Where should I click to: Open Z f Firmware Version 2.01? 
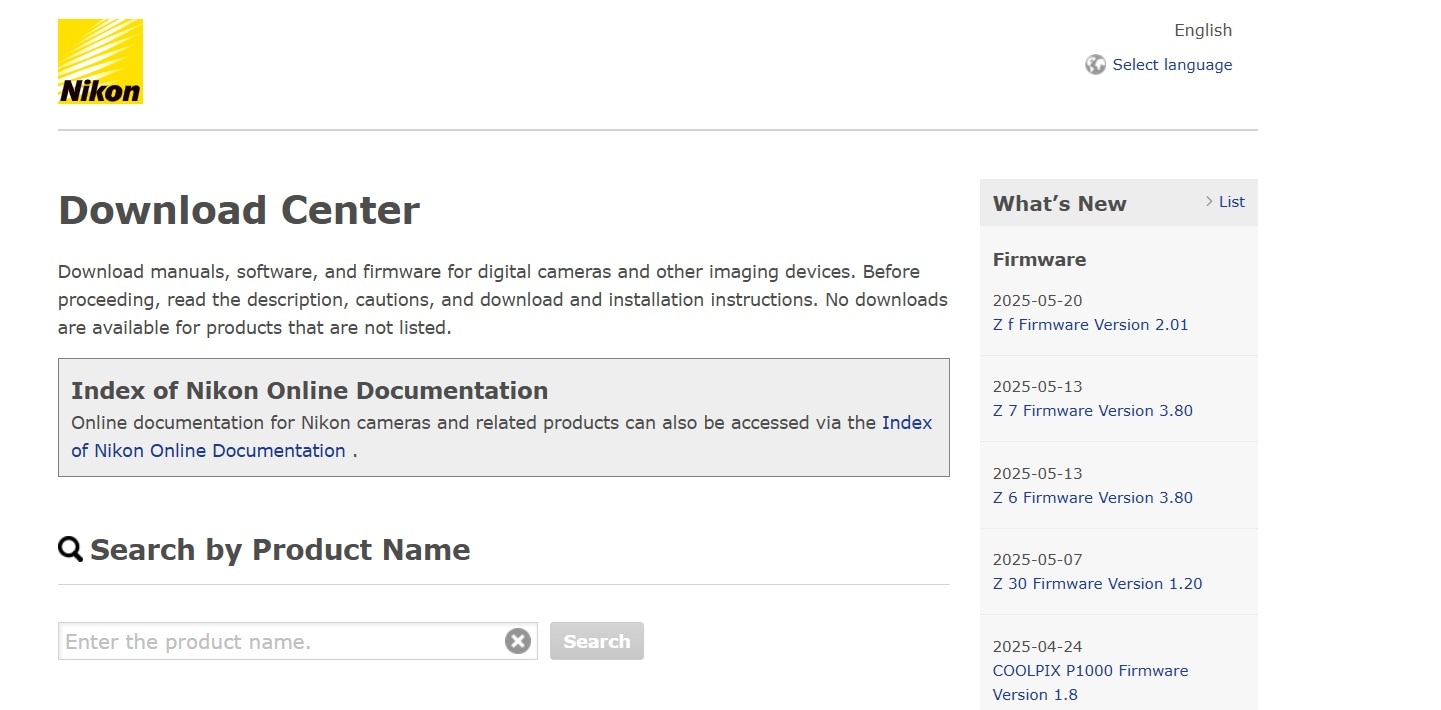[1090, 324]
